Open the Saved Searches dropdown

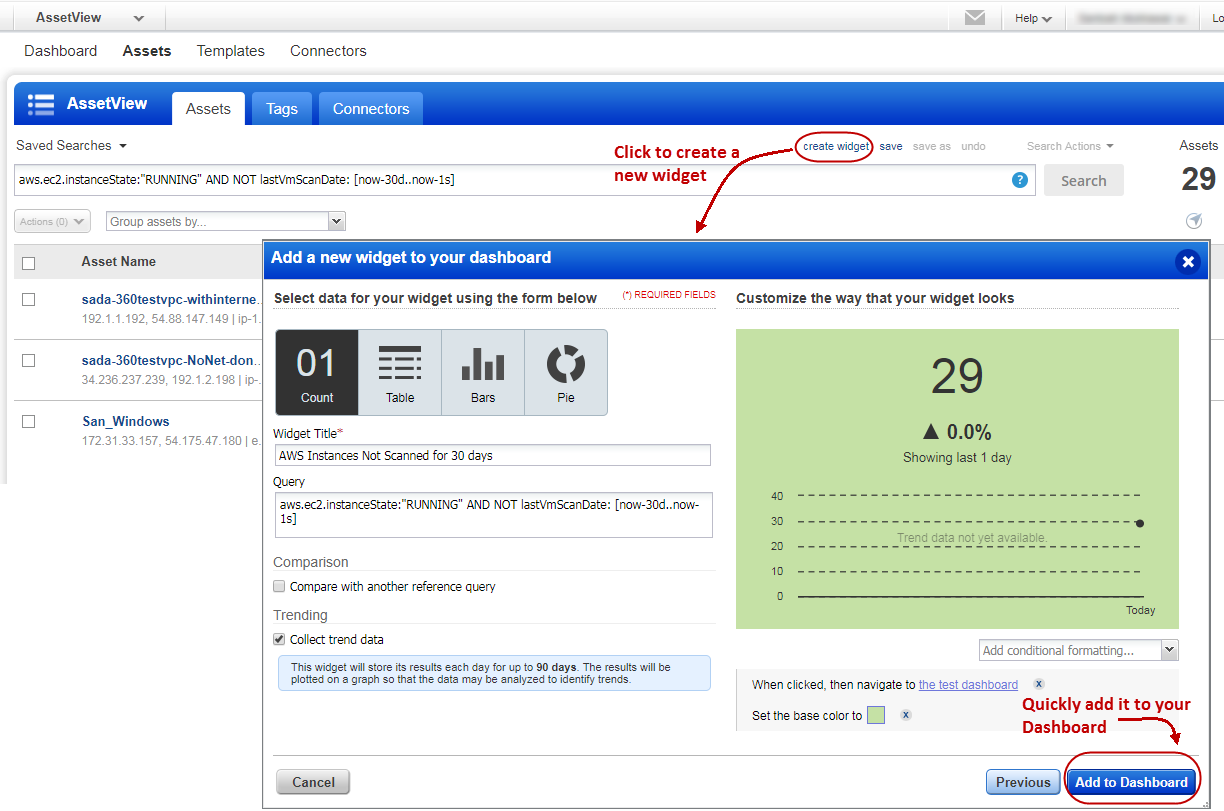[x=71, y=146]
